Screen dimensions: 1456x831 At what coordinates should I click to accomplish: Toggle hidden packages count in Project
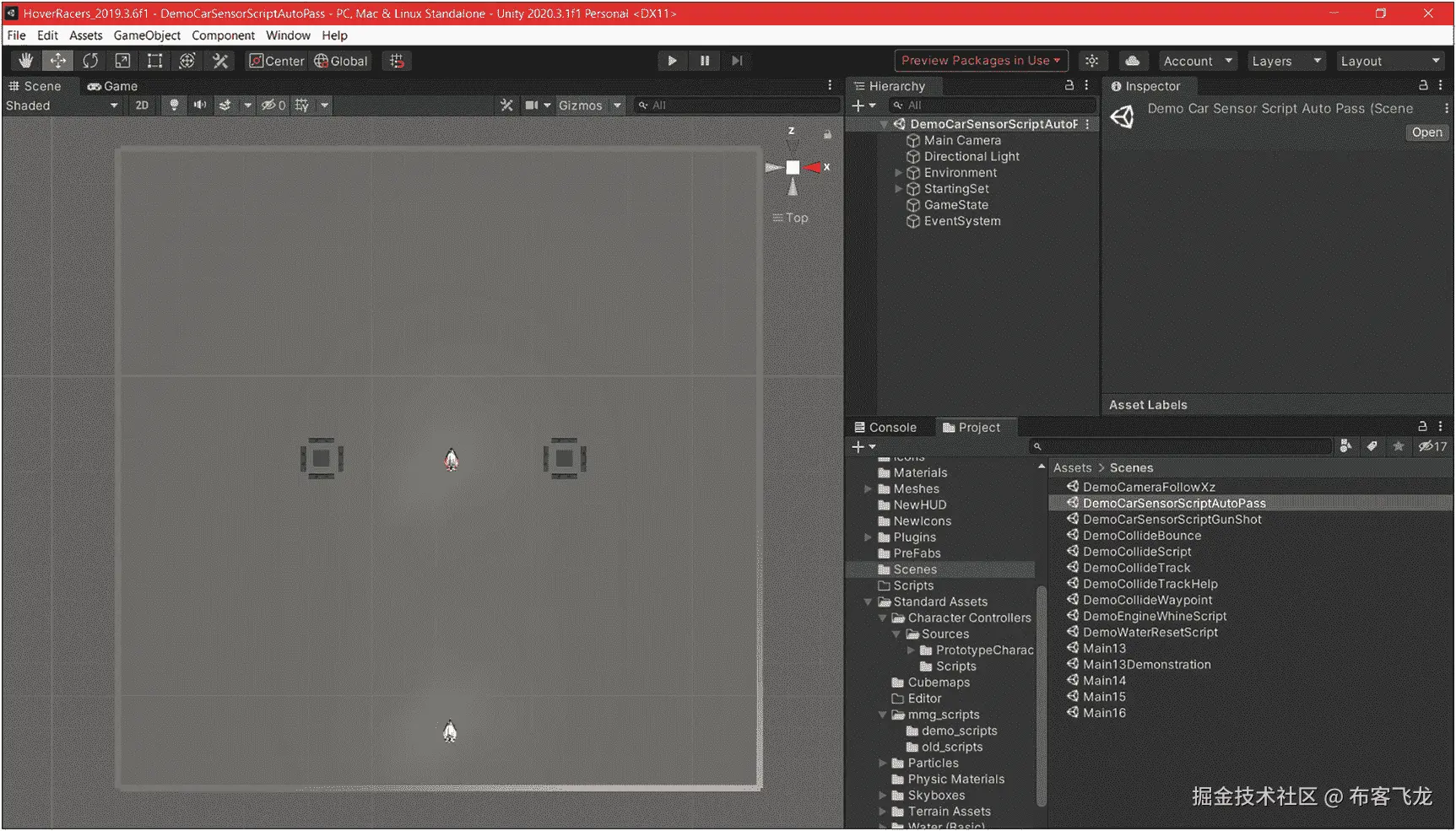click(x=1433, y=446)
